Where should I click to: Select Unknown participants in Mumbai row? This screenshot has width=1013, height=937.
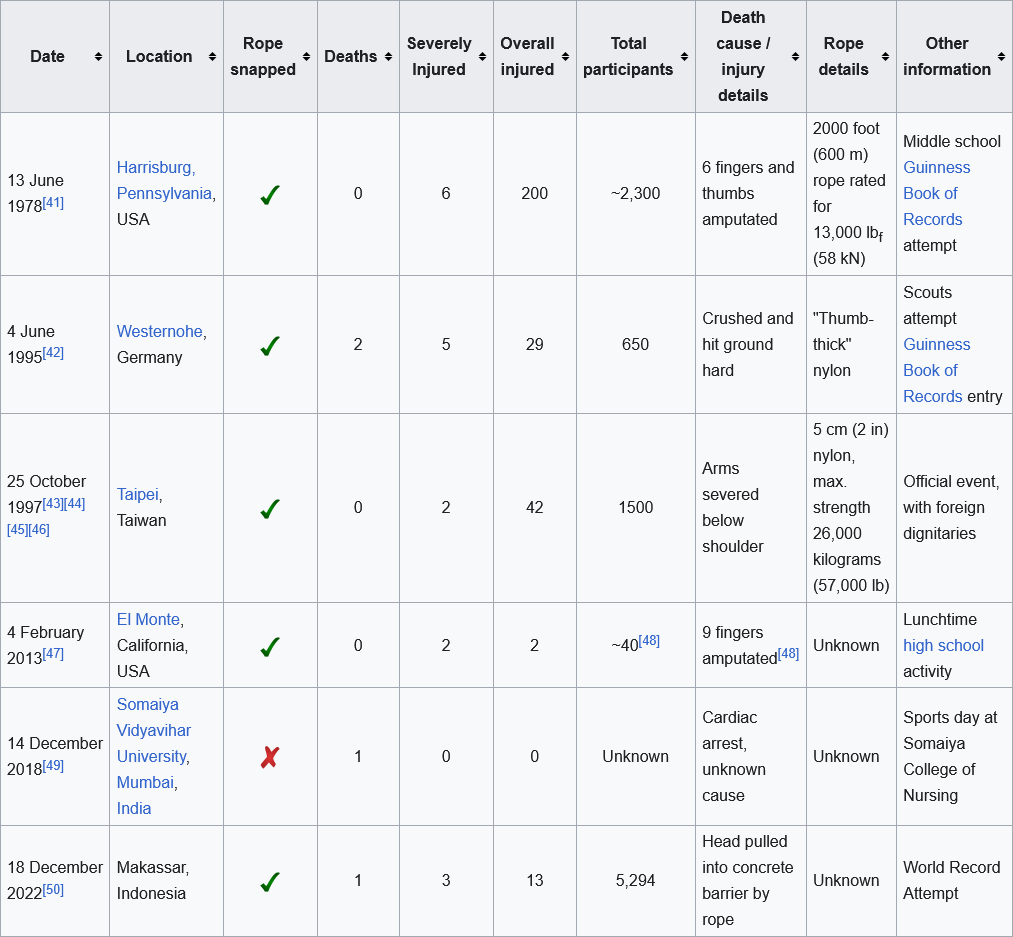tap(636, 756)
